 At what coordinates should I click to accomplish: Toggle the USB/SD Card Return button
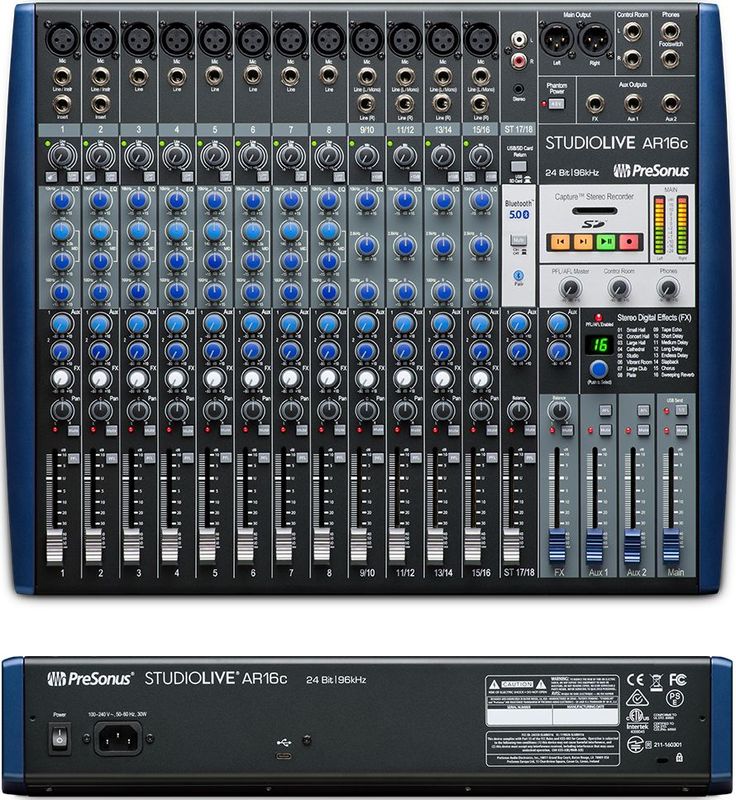point(519,166)
